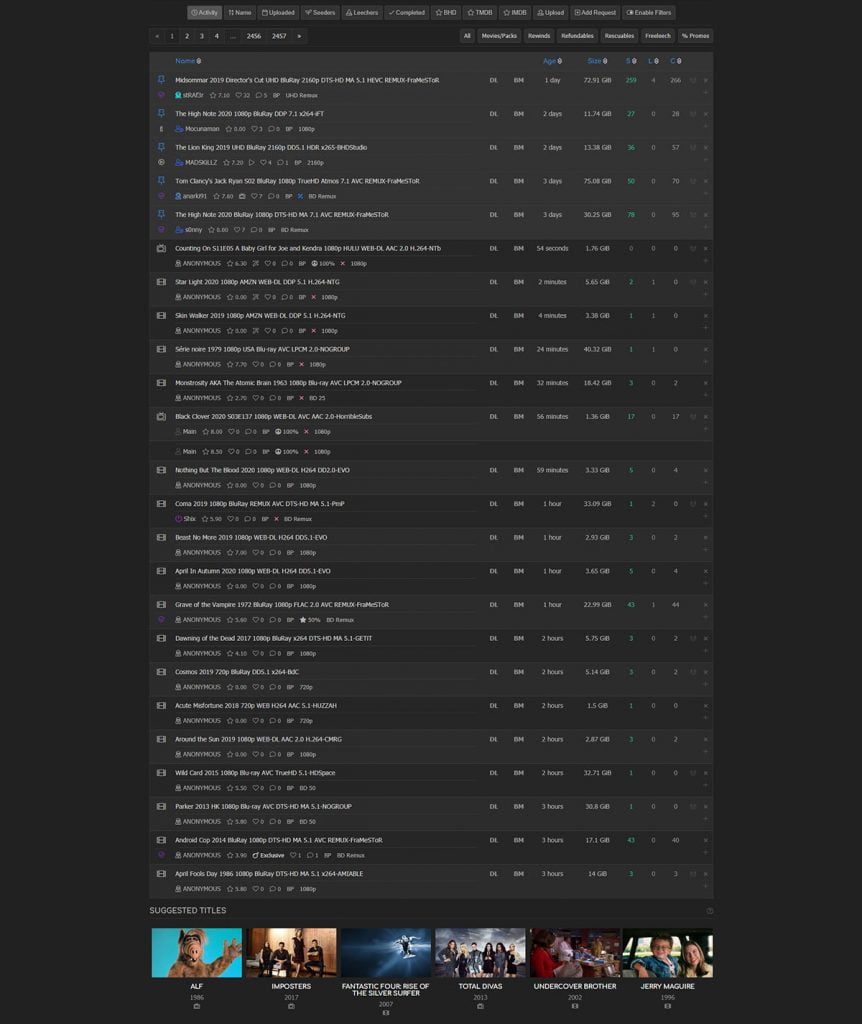Image resolution: width=862 pixels, height=1024 pixels.
Task: Select the Movies/Packs category tab
Action: coord(499,36)
